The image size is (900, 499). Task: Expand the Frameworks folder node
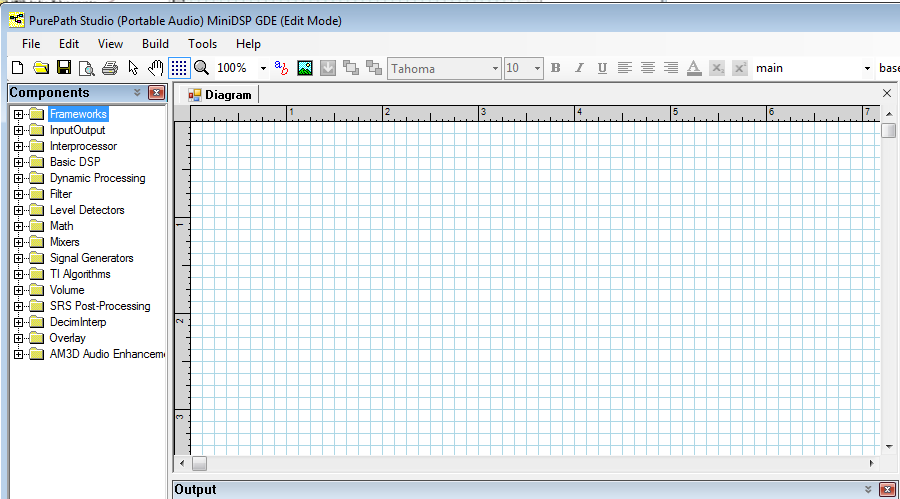[18, 114]
